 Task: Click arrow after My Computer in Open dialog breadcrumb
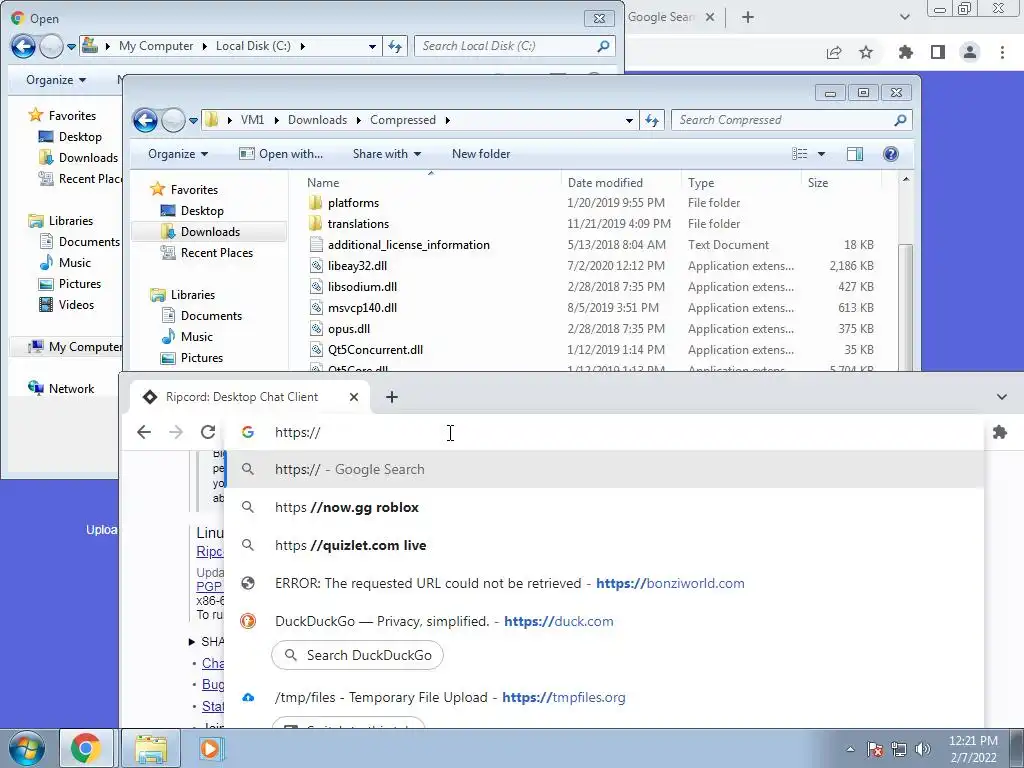204,46
